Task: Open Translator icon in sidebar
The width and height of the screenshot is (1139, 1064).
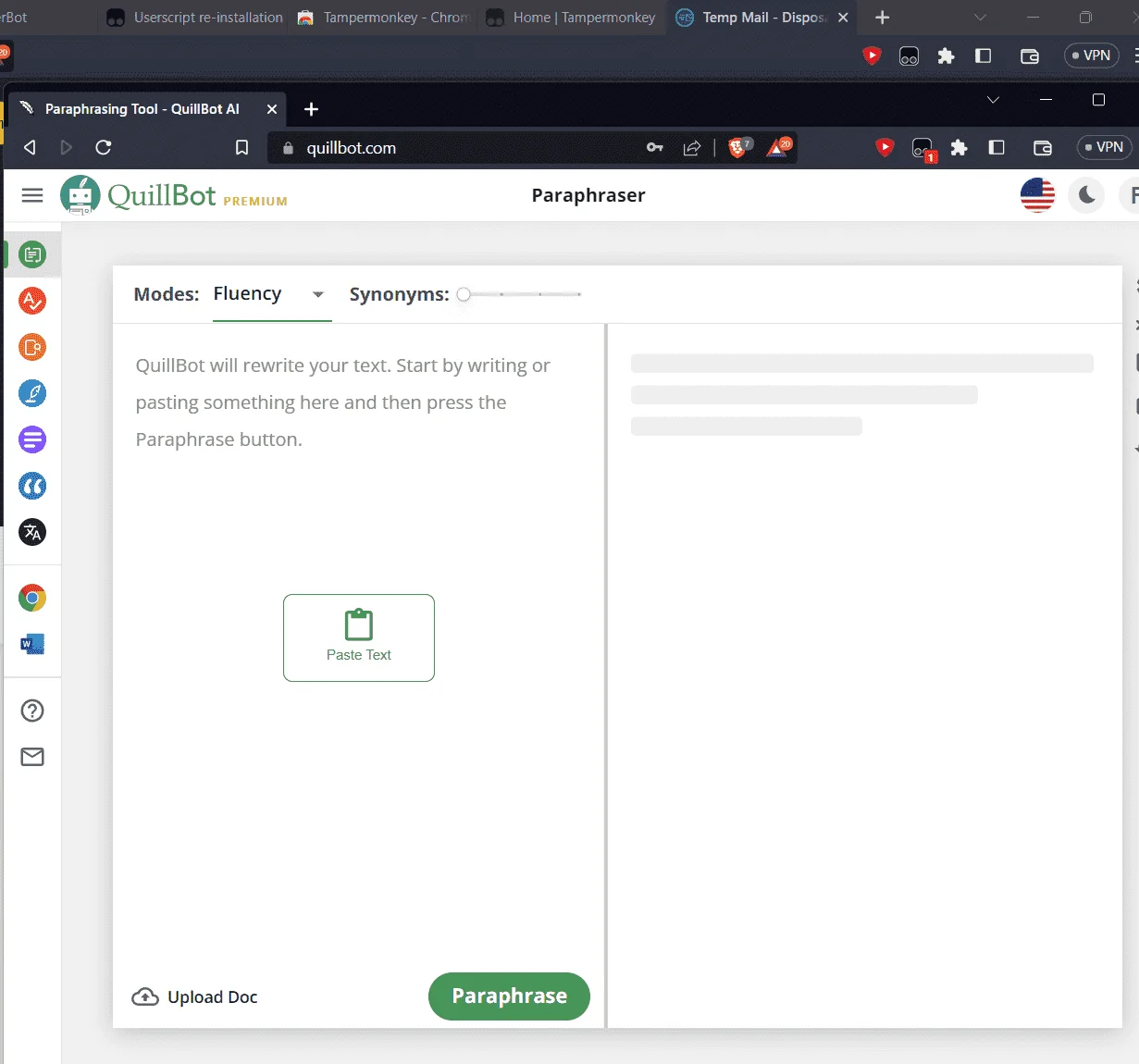Action: coord(32,532)
